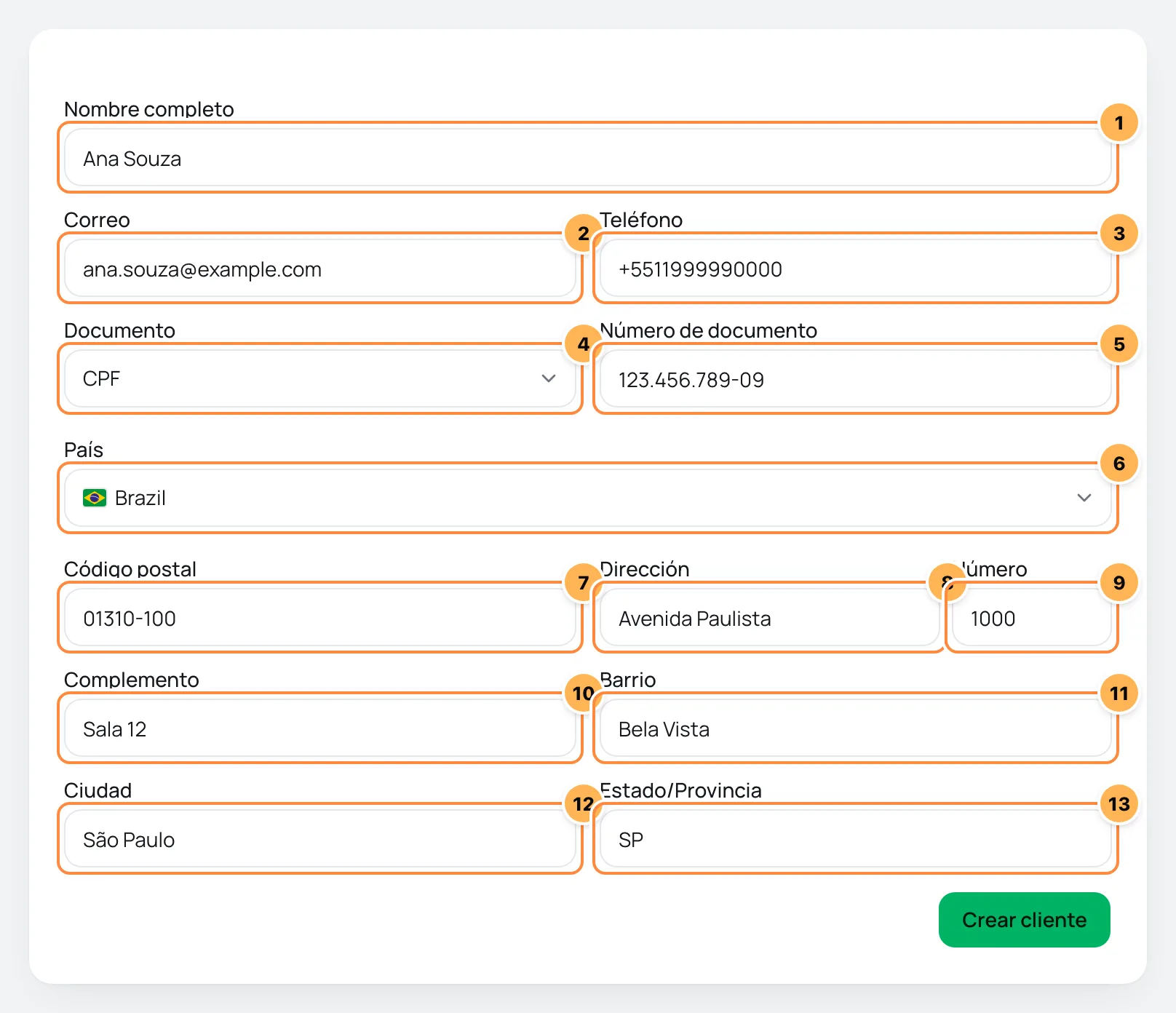The height and width of the screenshot is (1013, 1176).
Task: Click the Número de documento label
Action: click(709, 330)
